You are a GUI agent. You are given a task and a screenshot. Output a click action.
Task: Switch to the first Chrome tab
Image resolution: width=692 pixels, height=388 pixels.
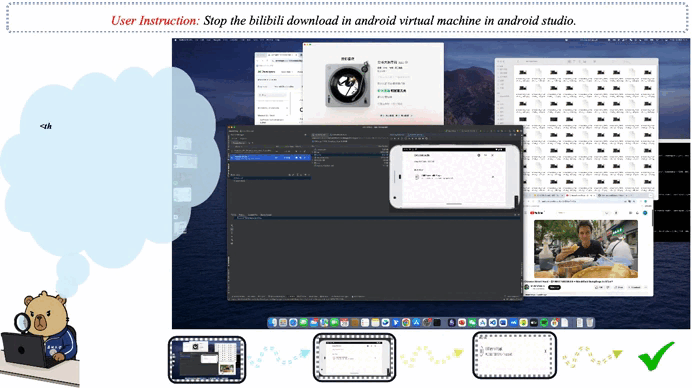click(549, 195)
